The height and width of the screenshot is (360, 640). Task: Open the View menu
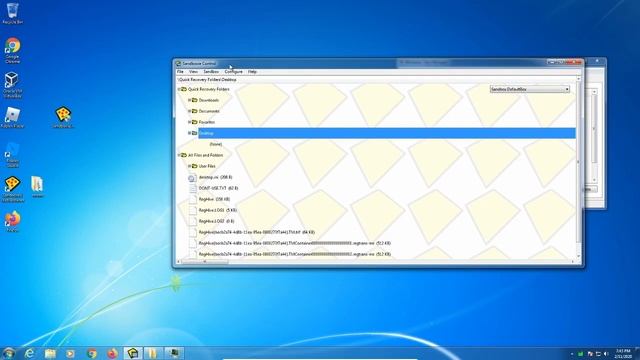click(x=193, y=71)
